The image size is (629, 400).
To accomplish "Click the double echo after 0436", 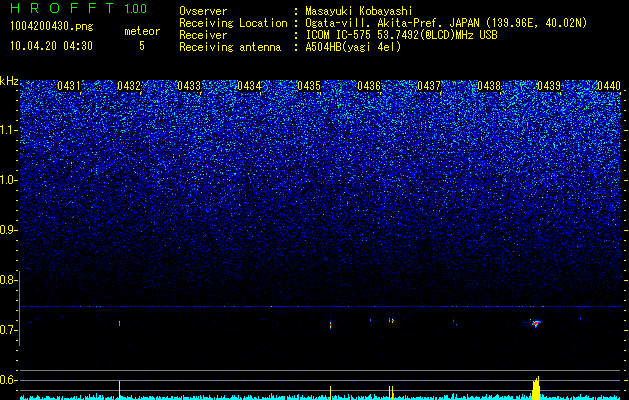I will pos(392,320).
